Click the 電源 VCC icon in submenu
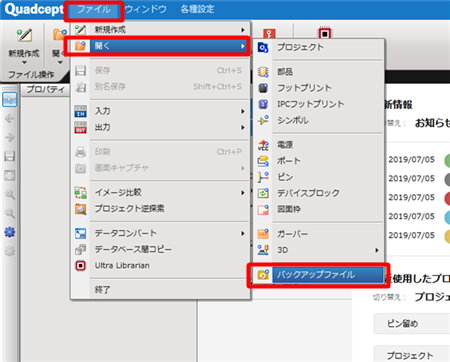The width and height of the screenshot is (450, 362). coord(263,145)
